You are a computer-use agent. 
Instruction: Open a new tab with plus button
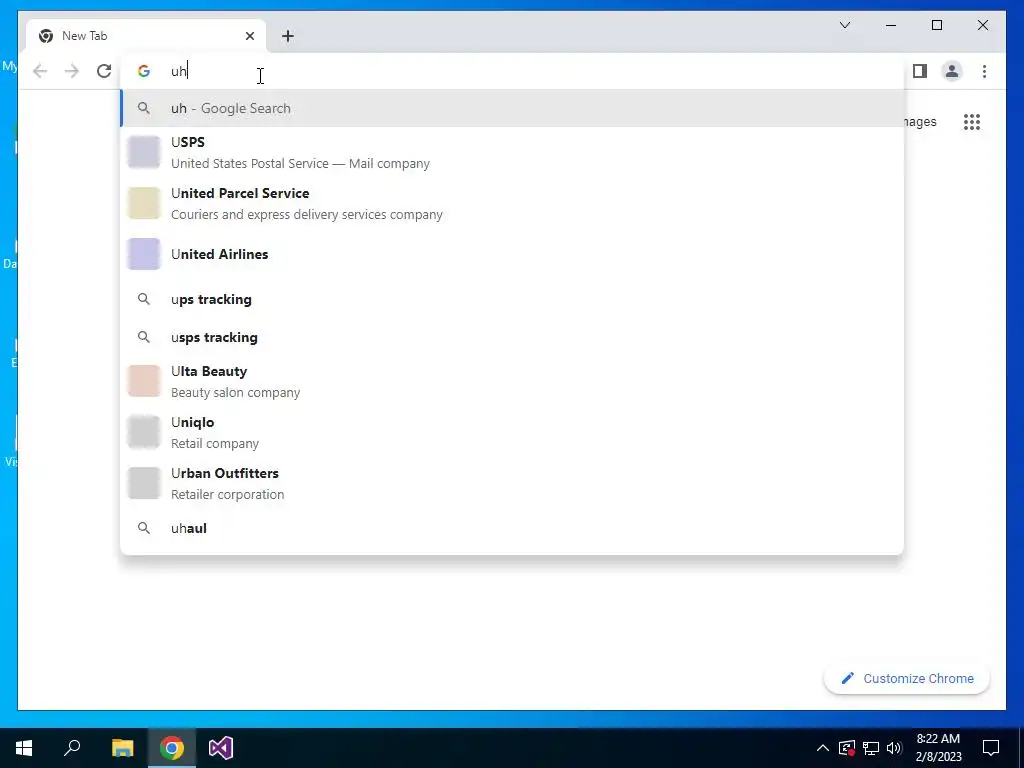287,36
